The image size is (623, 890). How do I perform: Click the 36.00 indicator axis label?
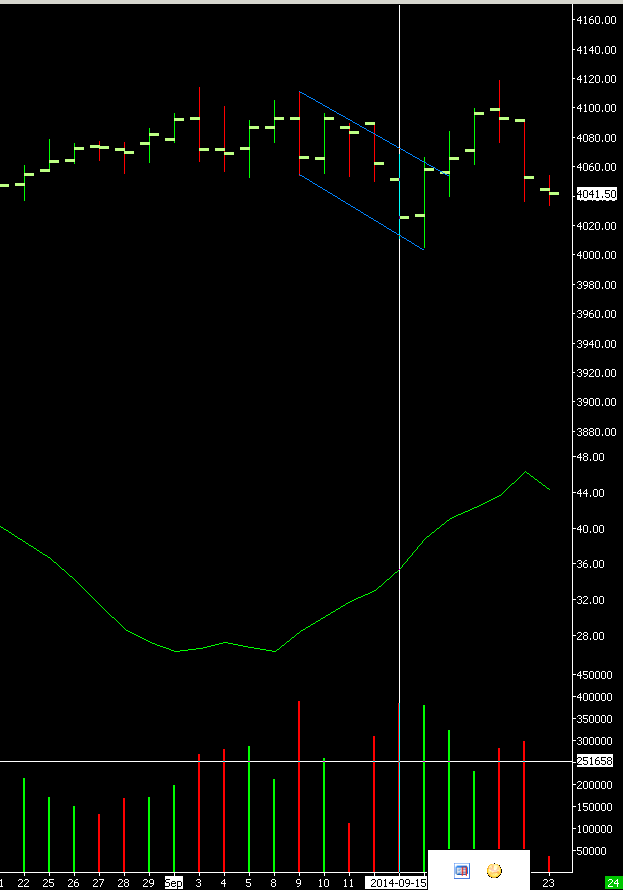tap(591, 564)
